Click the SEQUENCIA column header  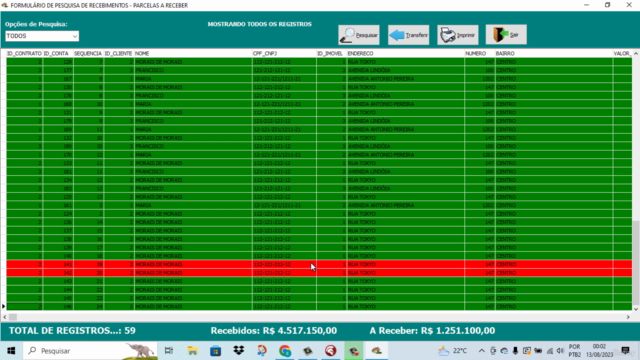(x=88, y=53)
